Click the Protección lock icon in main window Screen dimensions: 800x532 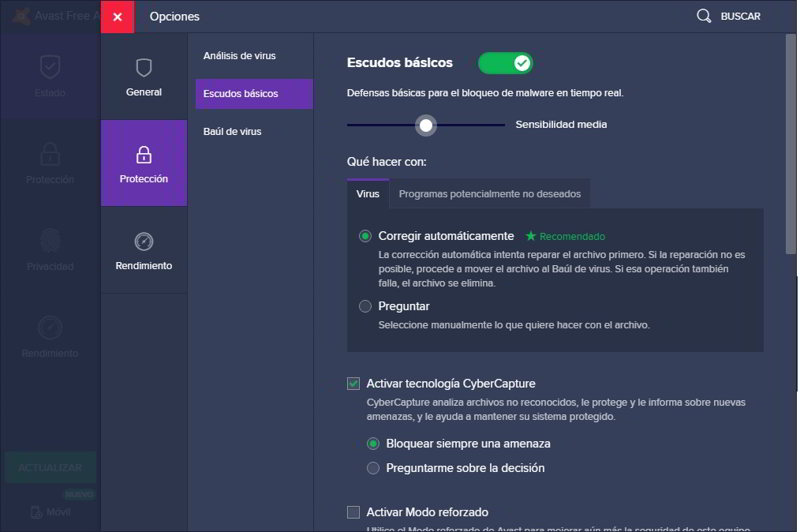(50, 154)
